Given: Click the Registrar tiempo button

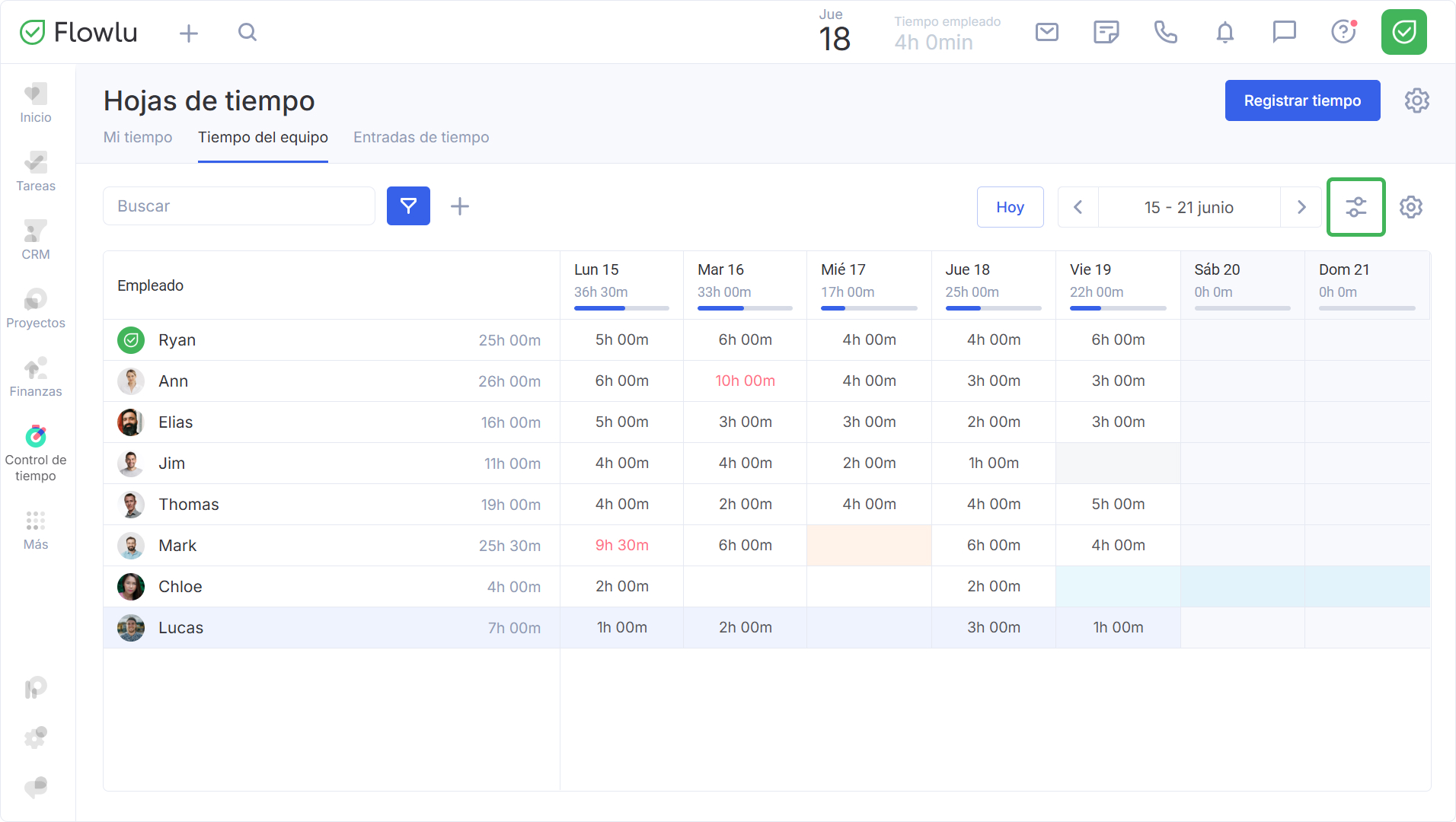Looking at the screenshot, I should tap(1302, 100).
